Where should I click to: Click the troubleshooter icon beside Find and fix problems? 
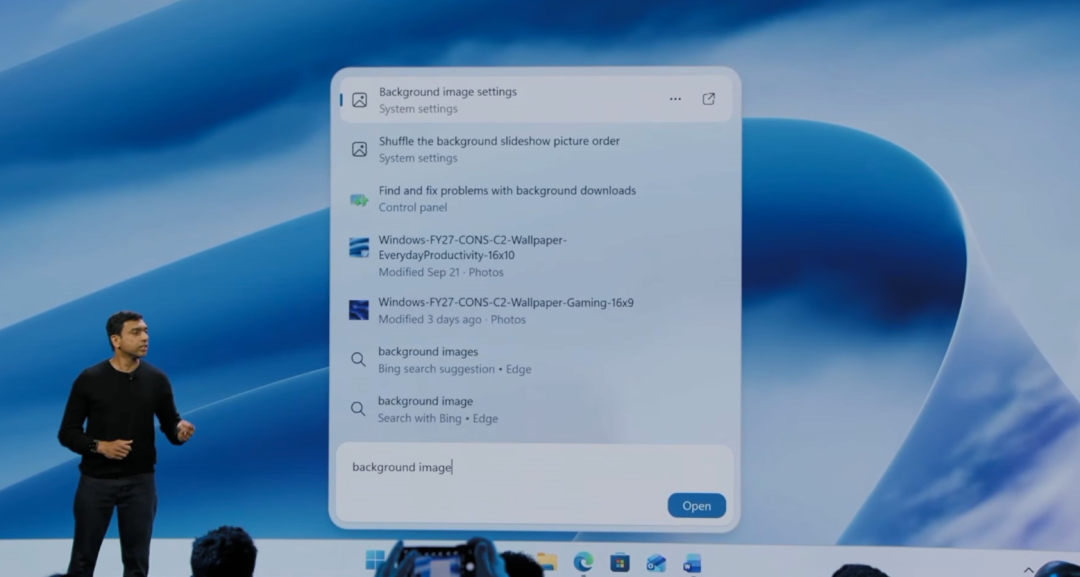click(359, 200)
